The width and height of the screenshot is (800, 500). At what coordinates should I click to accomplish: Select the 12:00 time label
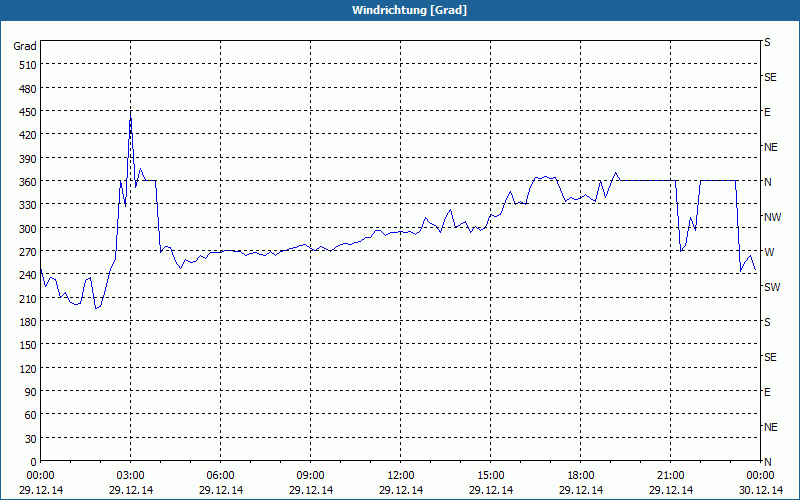click(401, 476)
